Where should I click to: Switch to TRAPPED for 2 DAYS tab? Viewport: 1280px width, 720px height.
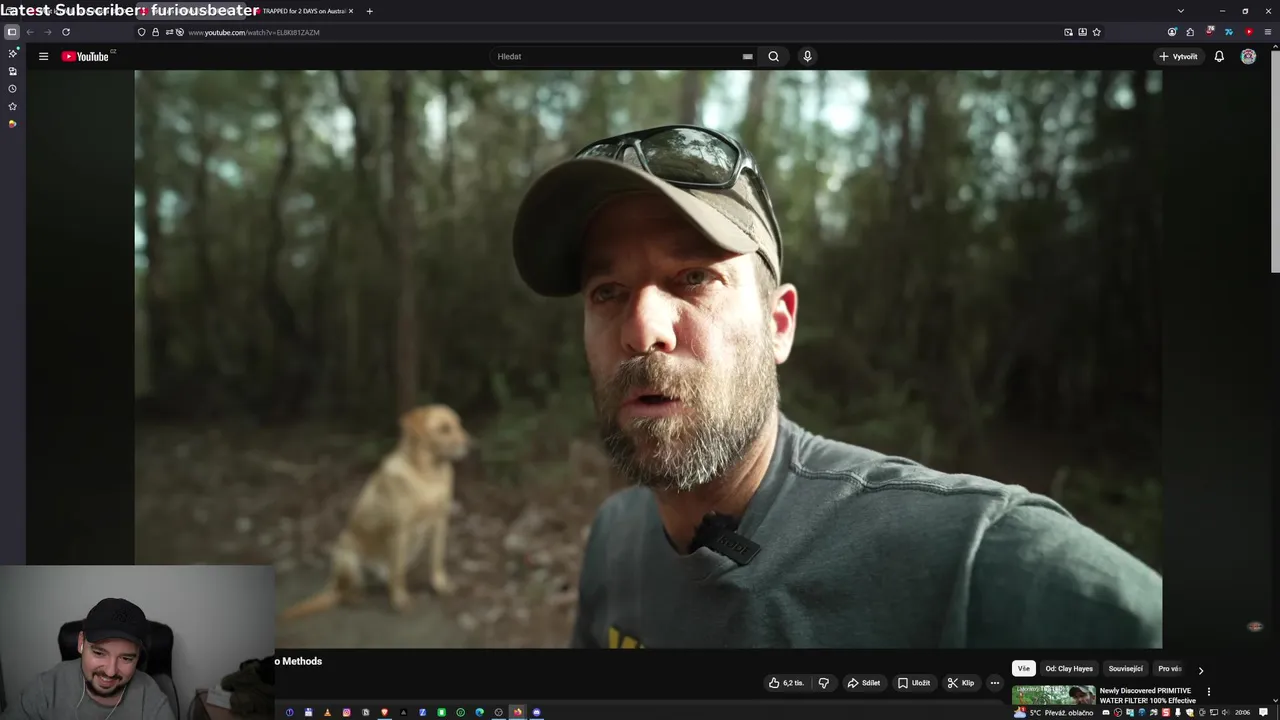[303, 11]
